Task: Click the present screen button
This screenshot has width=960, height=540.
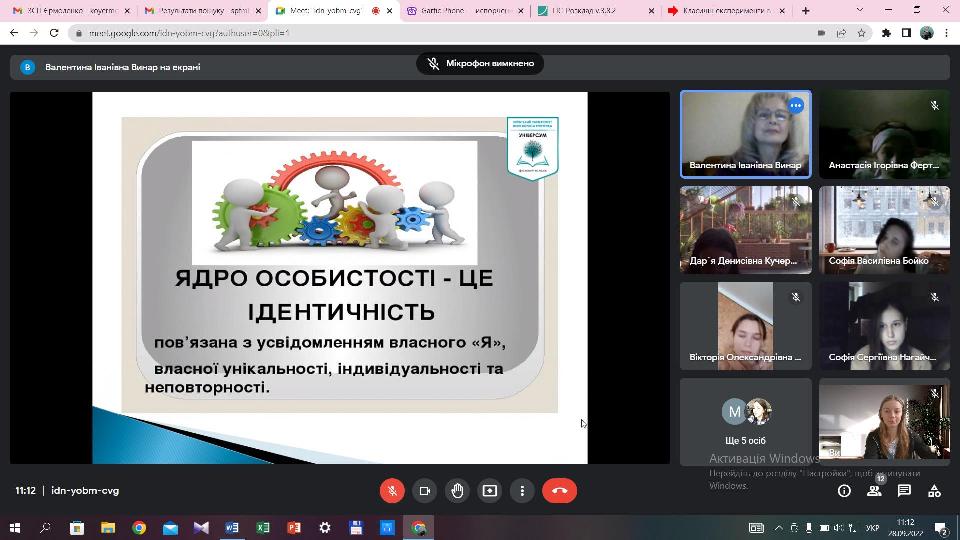Action: click(x=489, y=491)
